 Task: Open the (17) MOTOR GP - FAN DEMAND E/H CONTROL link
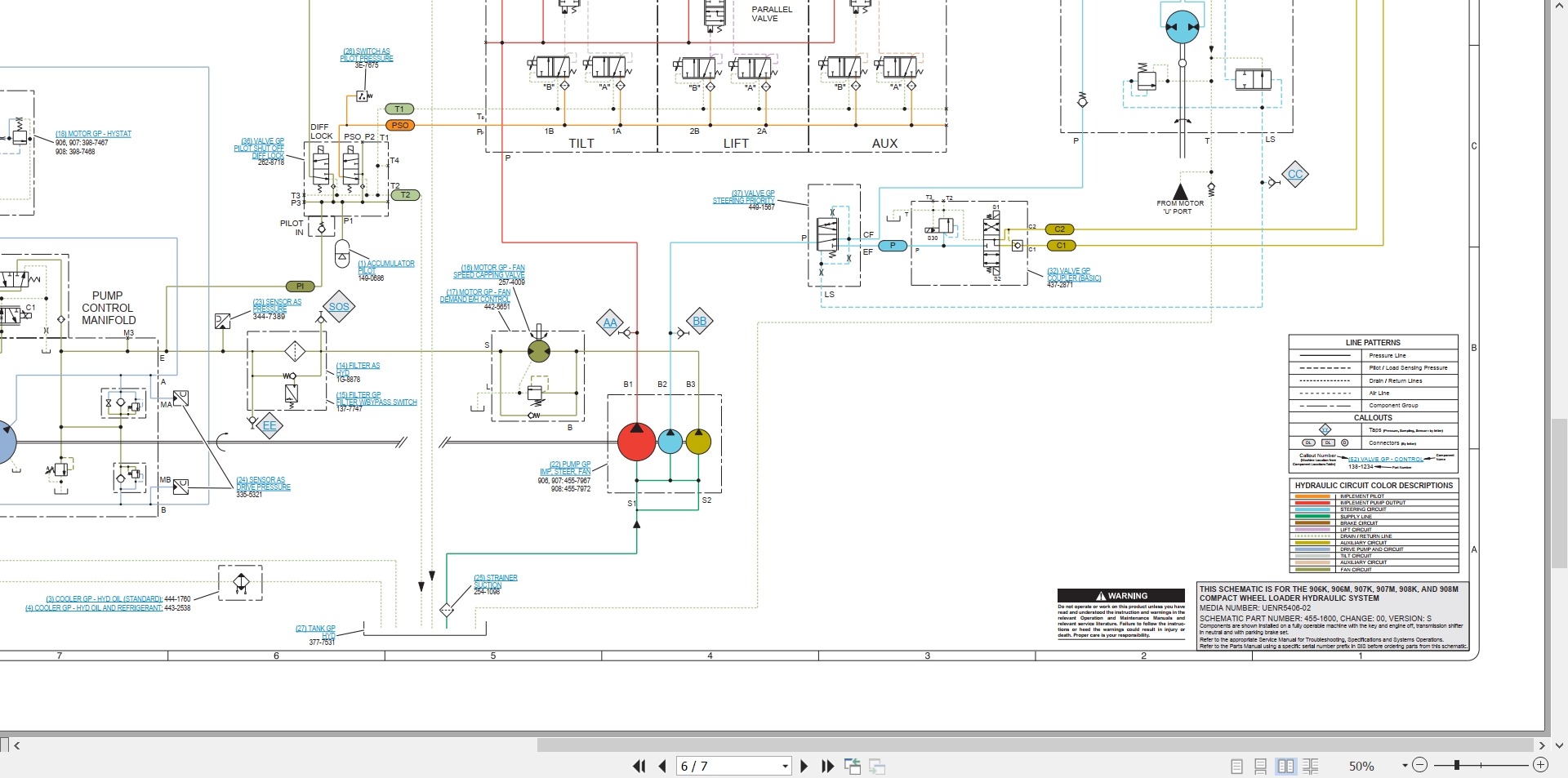475,296
